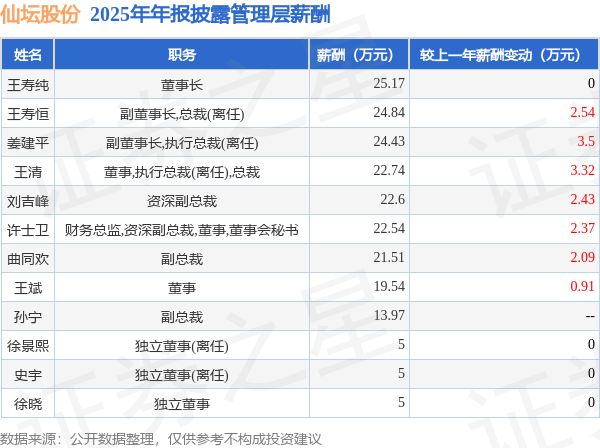This screenshot has width=600, height=448.
Task: Click change value 0 in 徐景熙's row
Action: click(x=591, y=345)
